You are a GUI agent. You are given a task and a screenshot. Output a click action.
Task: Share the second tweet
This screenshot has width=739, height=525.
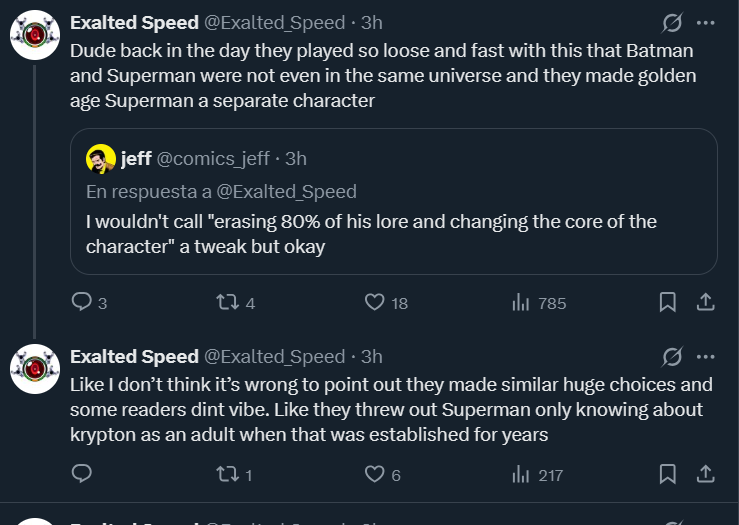coord(704,475)
